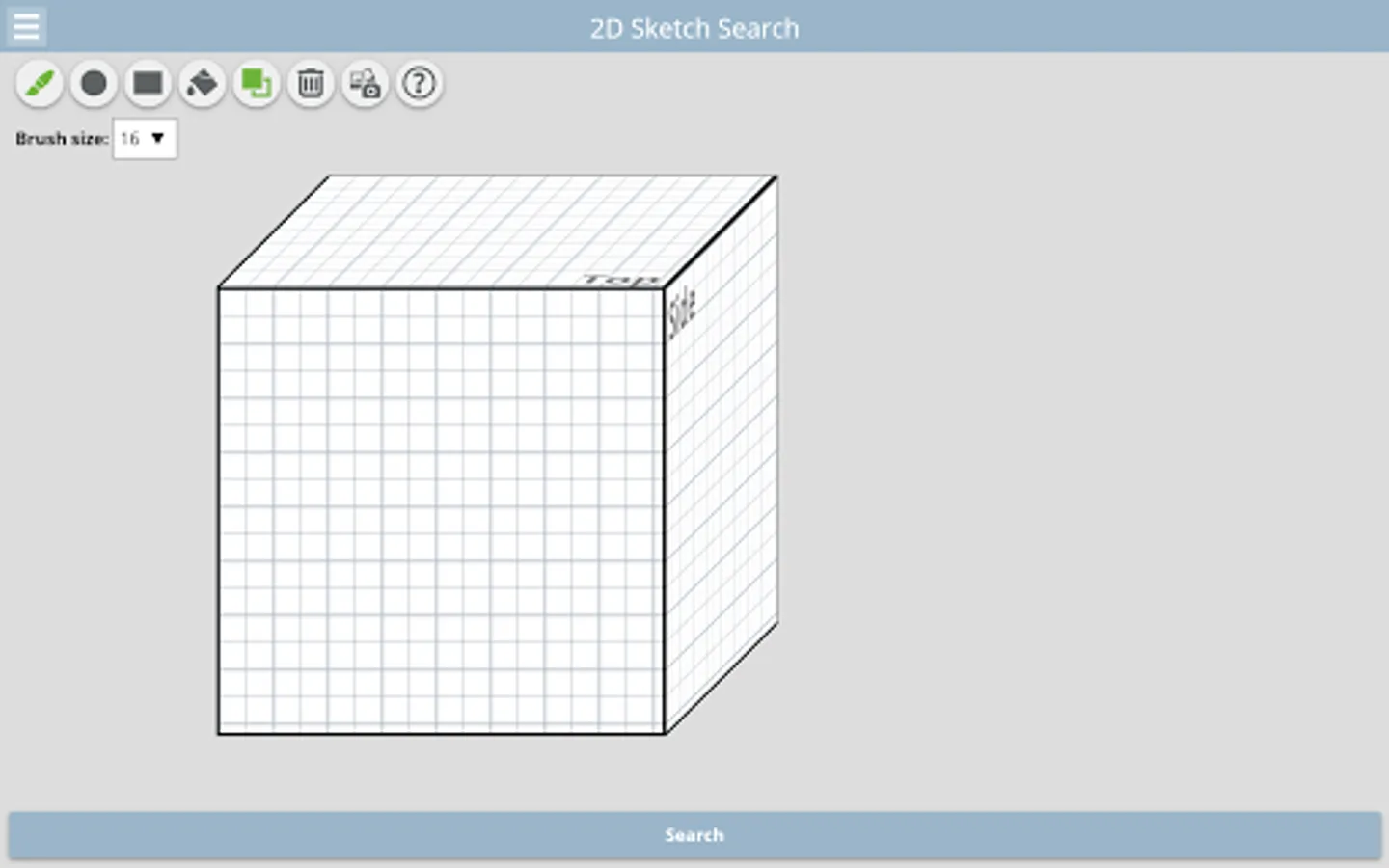Click the front grid face of the cube
1389x868 pixels.
(441, 510)
